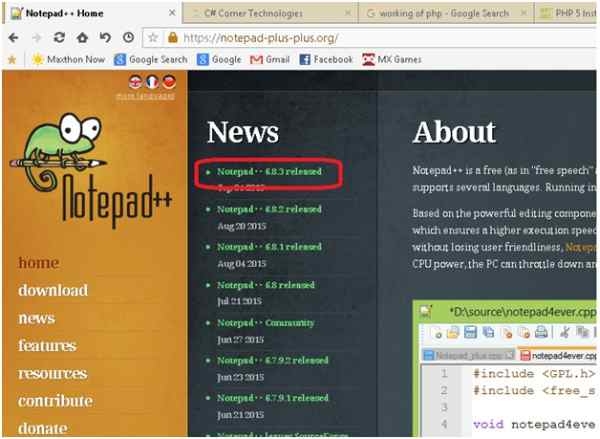Select English flag language icon
The width and height of the screenshot is (600, 439).
tap(135, 82)
